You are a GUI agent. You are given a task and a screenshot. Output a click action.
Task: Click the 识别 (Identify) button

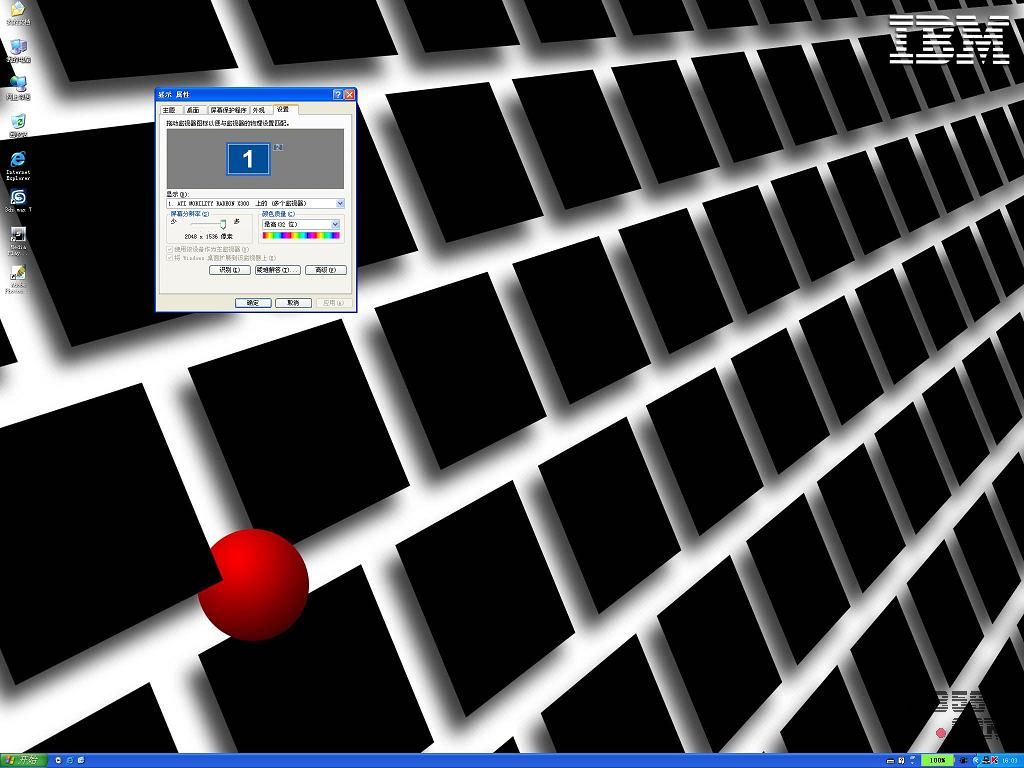(230, 270)
